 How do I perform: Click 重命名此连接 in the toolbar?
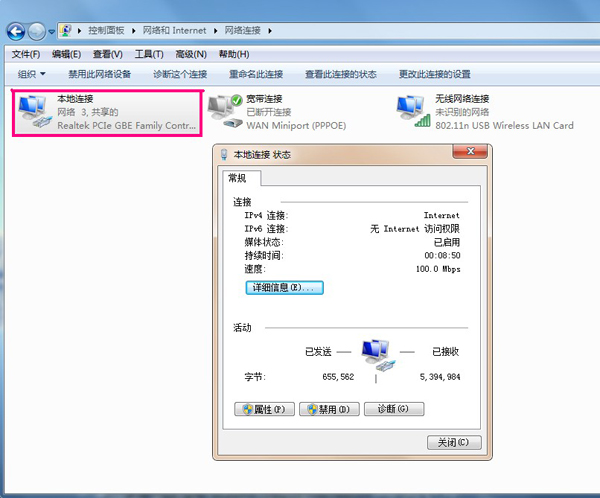coord(256,74)
